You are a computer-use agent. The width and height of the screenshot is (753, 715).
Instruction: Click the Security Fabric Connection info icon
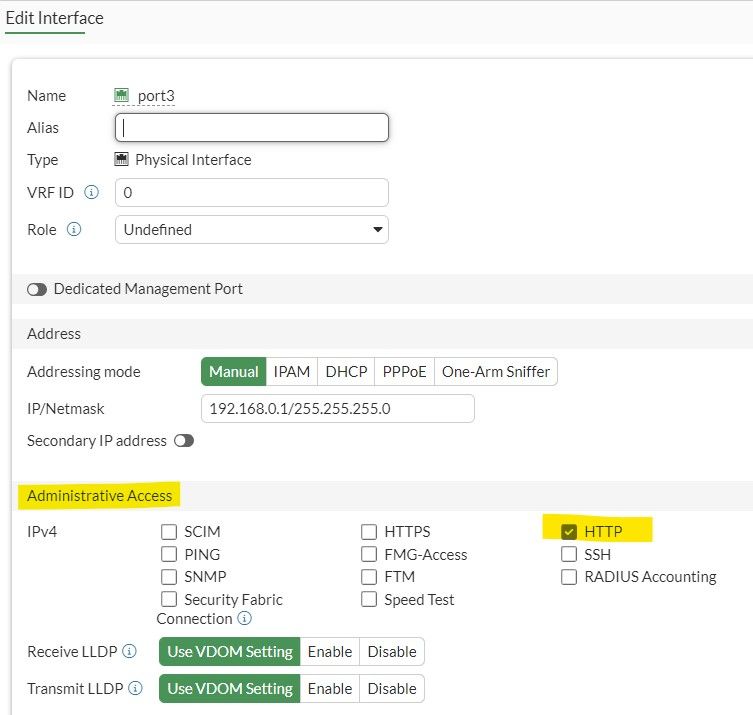tap(244, 619)
